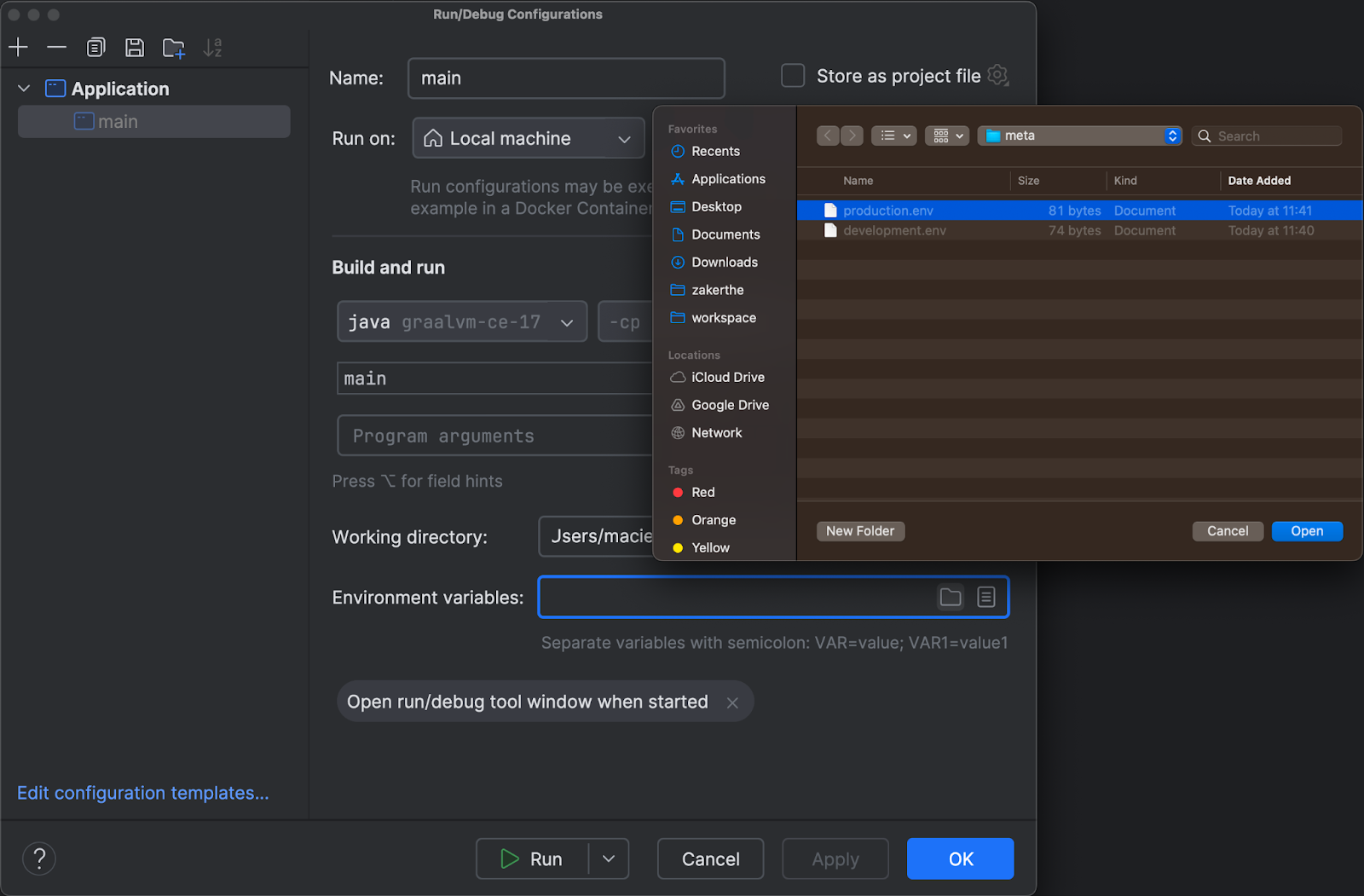Click the OK button
1364x896 pixels.
pos(961,858)
